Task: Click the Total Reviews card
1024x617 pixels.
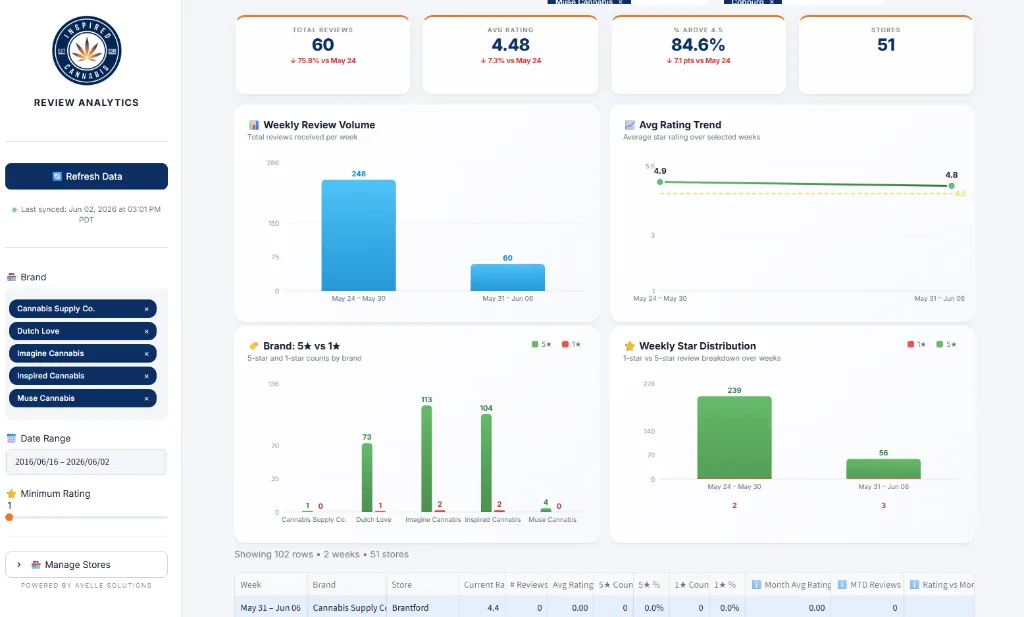Action: click(323, 55)
